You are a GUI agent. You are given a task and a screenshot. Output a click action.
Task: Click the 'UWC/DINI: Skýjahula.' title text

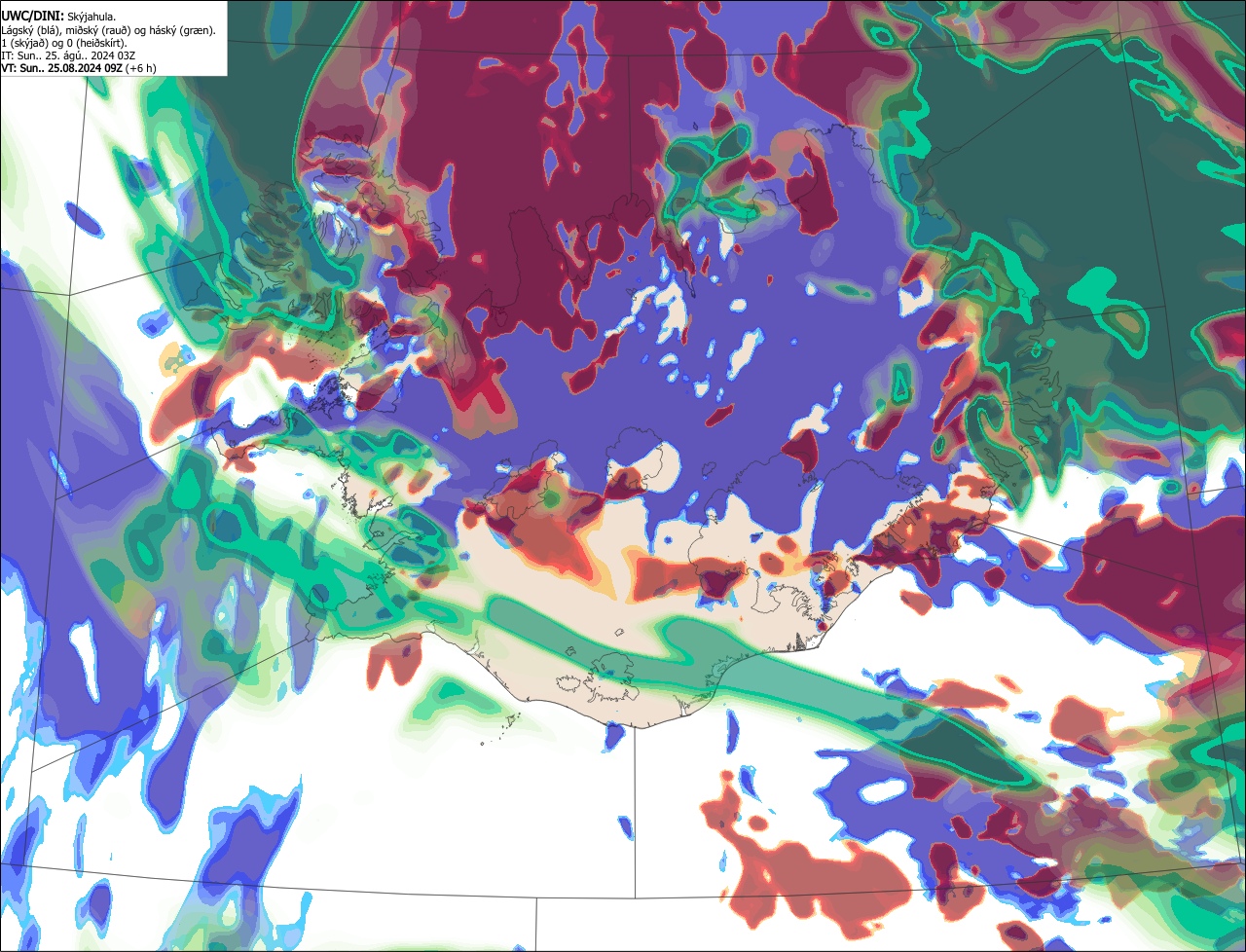tap(59, 16)
